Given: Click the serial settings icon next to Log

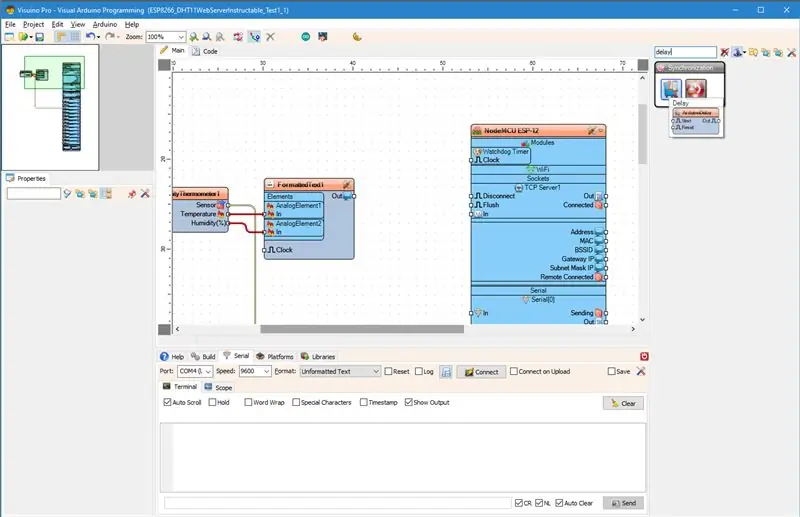Looking at the screenshot, I should [446, 372].
